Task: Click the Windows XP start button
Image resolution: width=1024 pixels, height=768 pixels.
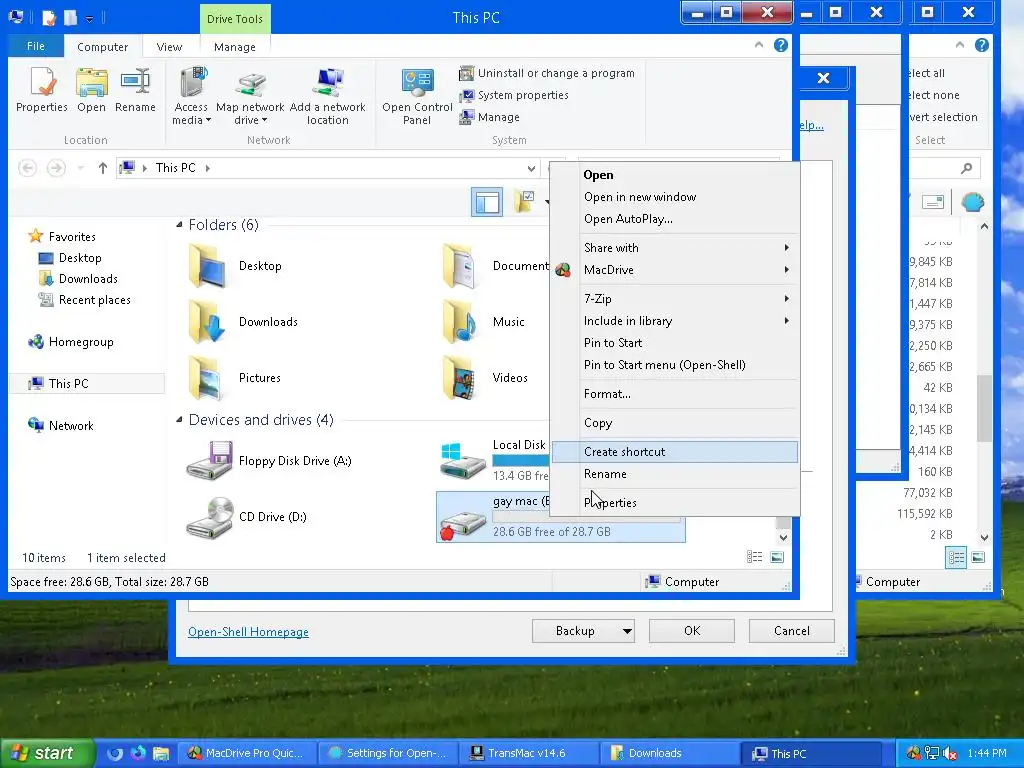Action: click(47, 754)
